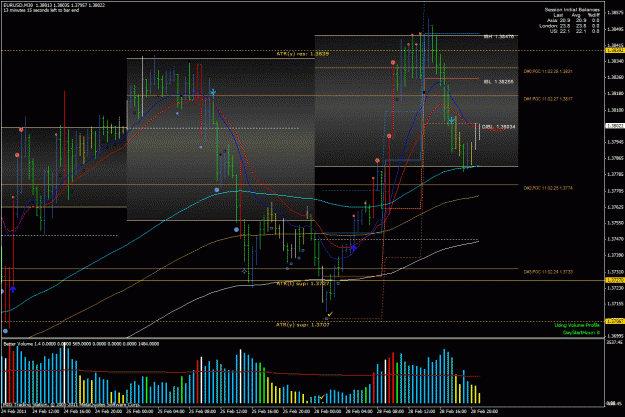This screenshot has height=417, width=625.
Task: Select the US row in session balances
Action: [575, 31]
